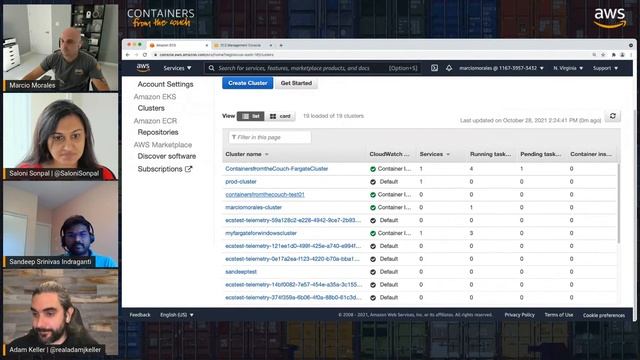Sort by Cluster name column arrow
640x360 pixels.
coord(267,154)
